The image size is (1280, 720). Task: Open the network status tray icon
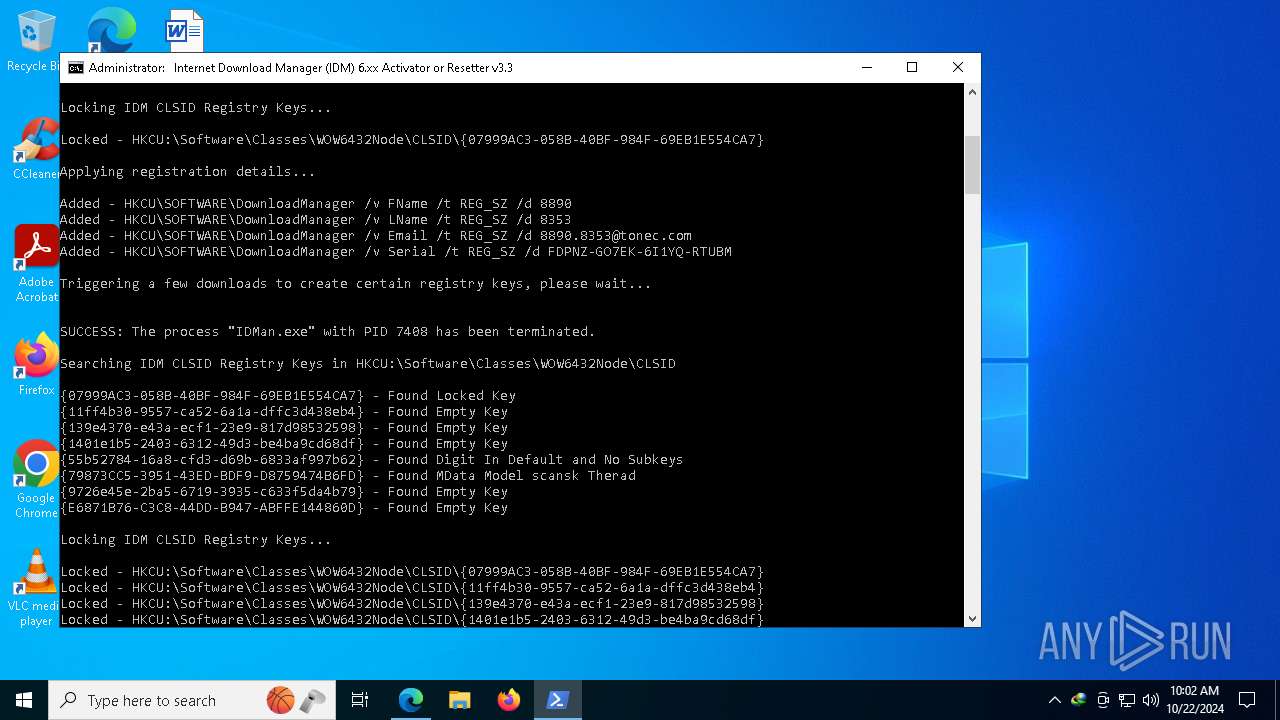tap(1127, 700)
